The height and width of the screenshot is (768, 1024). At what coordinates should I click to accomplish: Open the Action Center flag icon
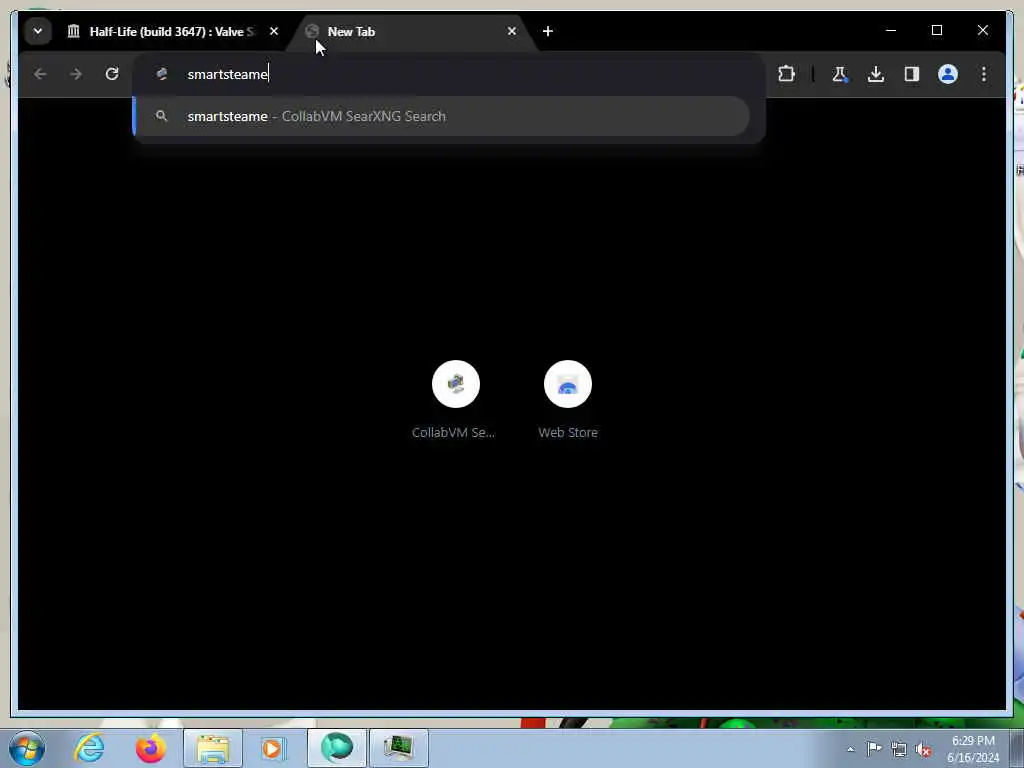click(874, 749)
